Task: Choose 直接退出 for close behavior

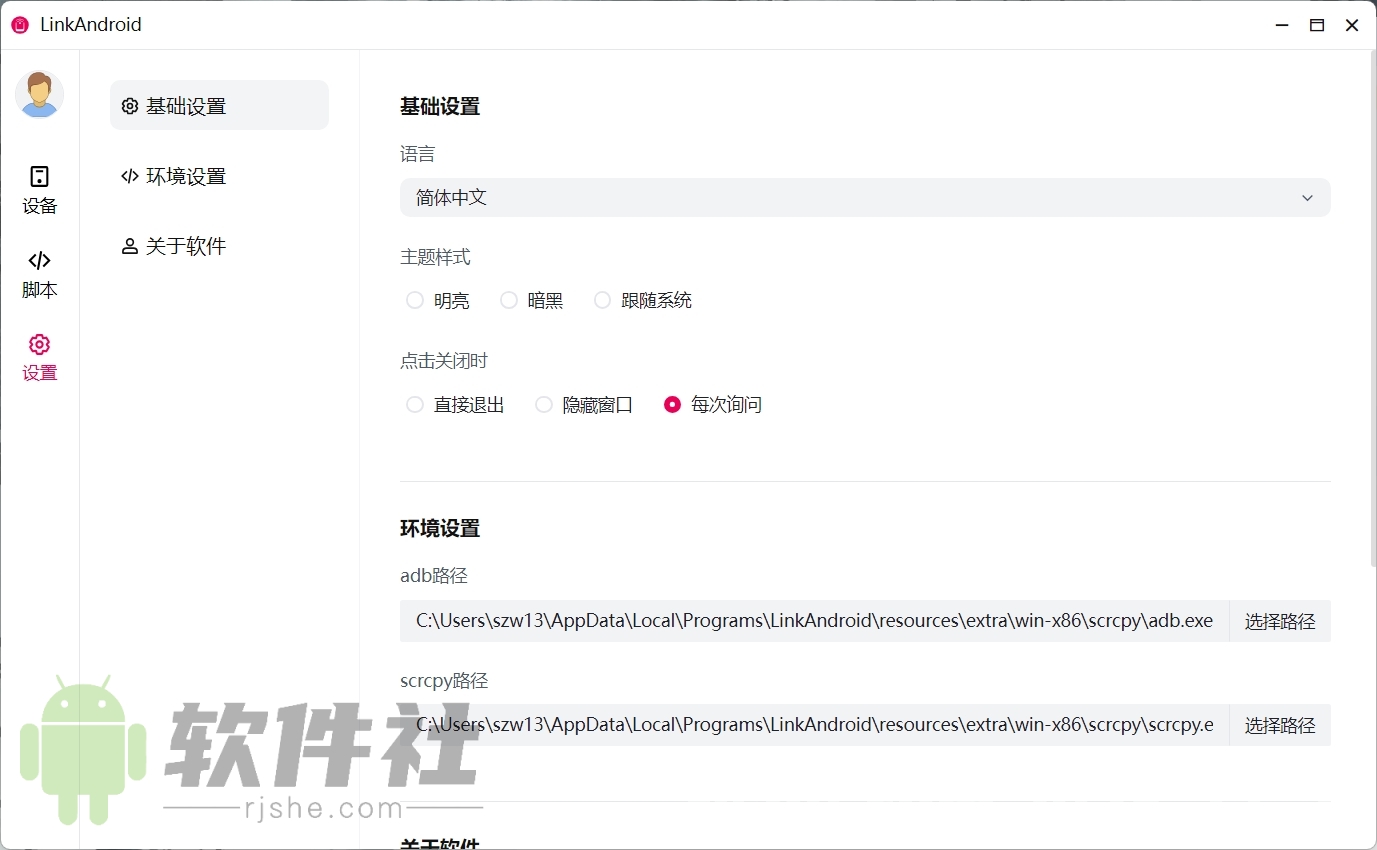Action: [x=414, y=405]
